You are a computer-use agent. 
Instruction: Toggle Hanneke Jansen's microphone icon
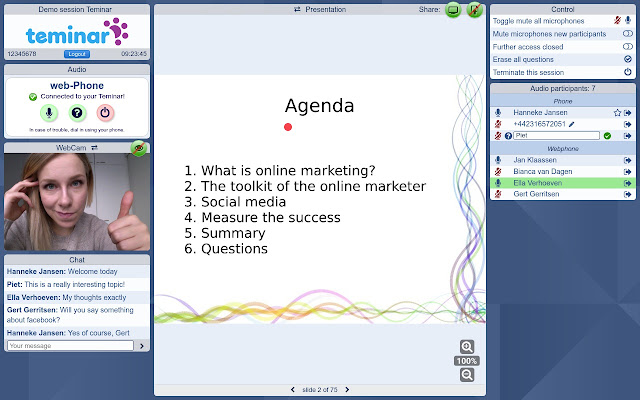click(498, 112)
